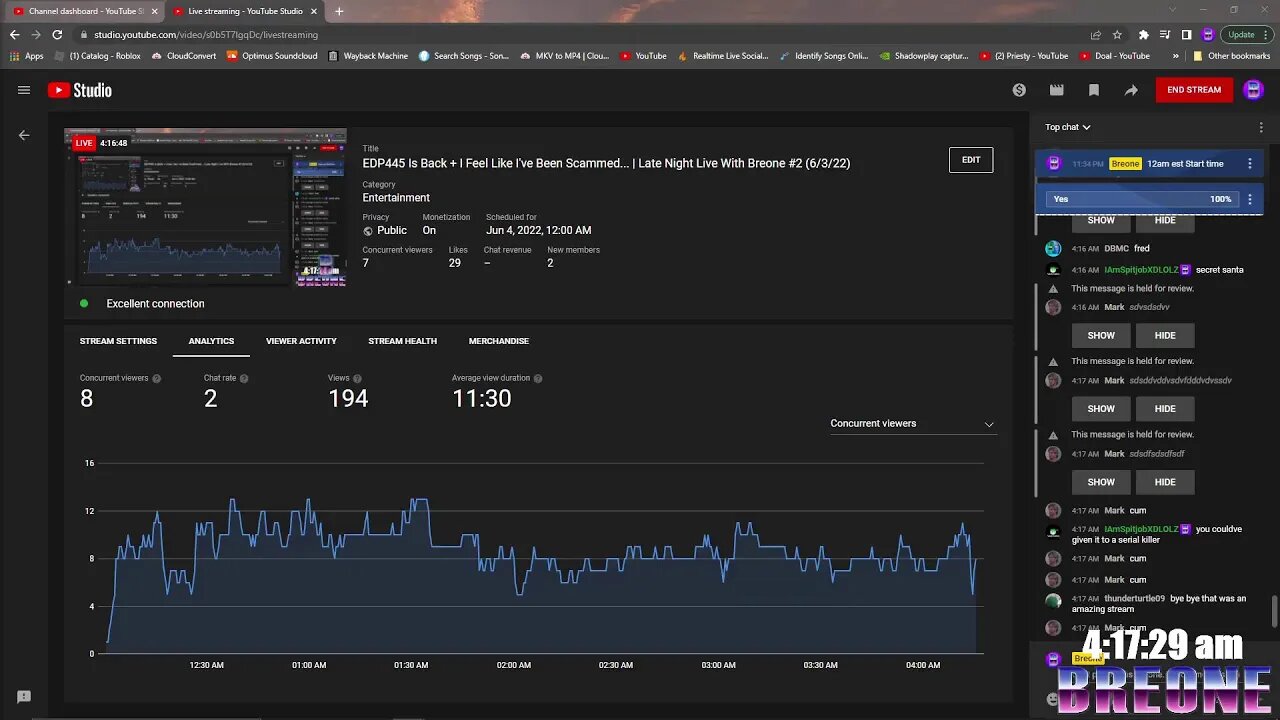
Task: Open the browser media control icon
Action: 1165,34
